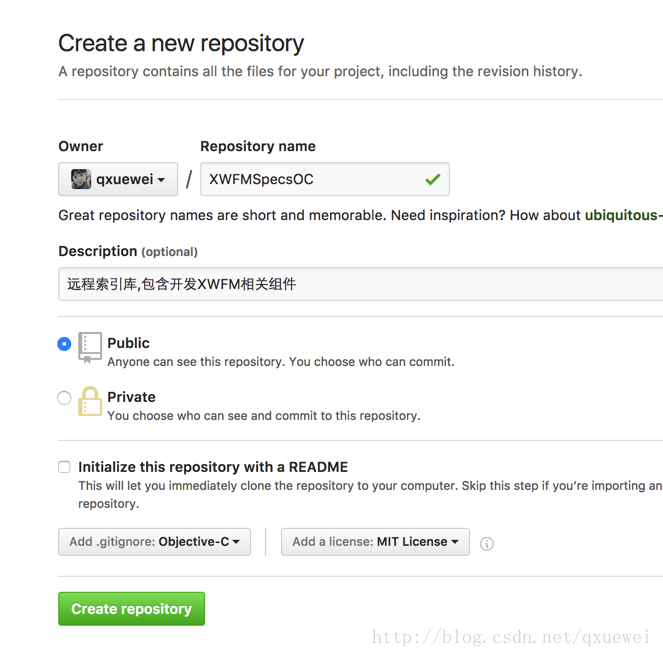Open the Owner dropdown qxuewei

tap(118, 179)
